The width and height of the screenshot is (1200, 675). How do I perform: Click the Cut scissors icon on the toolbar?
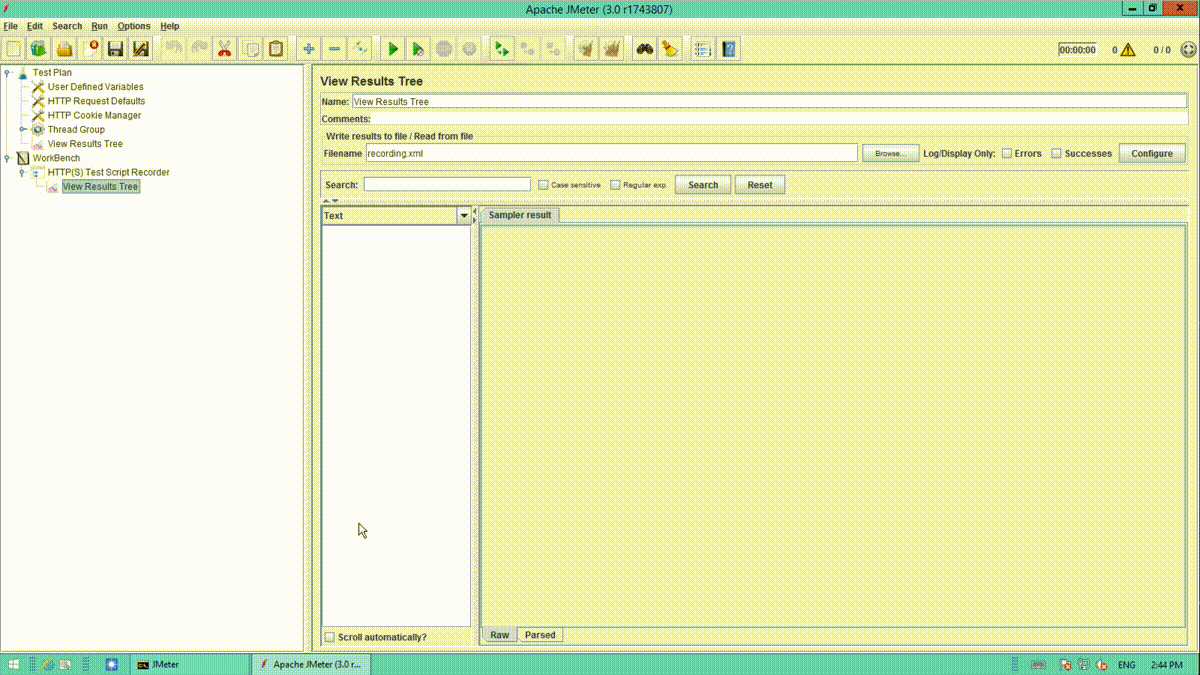pos(224,48)
